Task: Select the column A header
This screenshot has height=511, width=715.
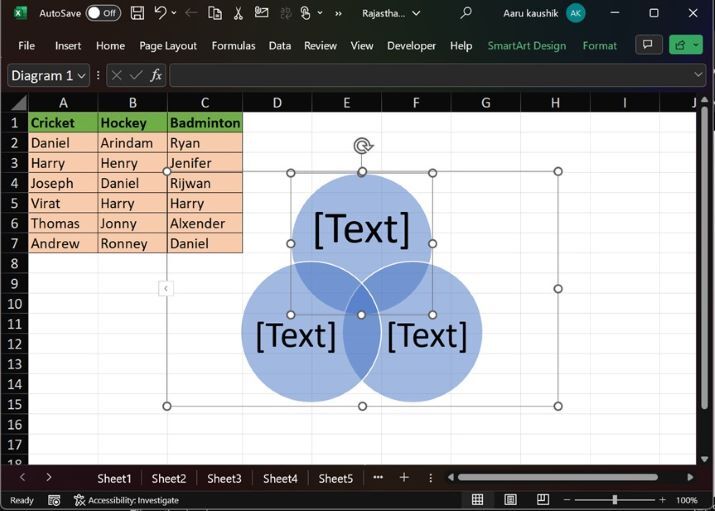Action: coord(63,103)
